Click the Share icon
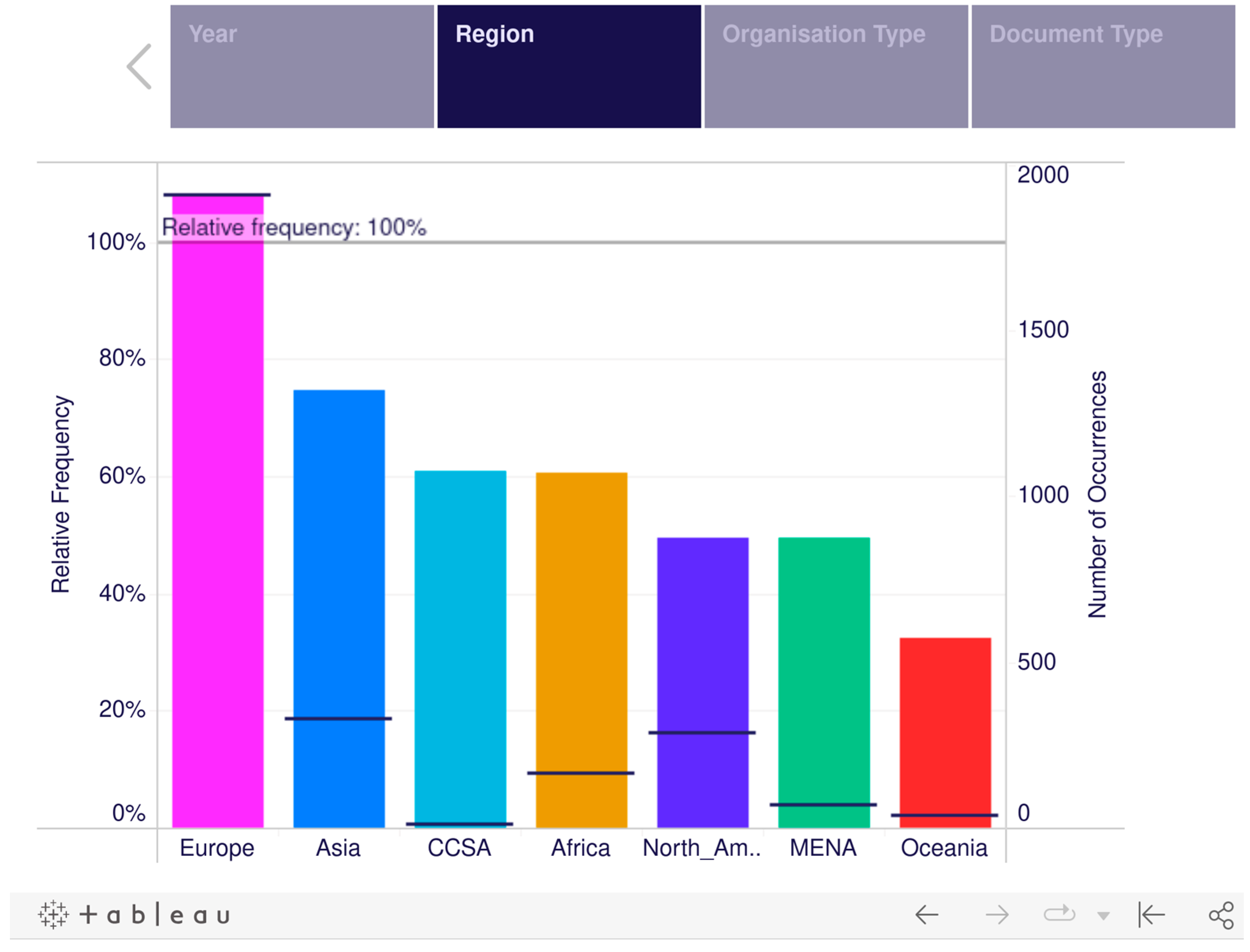 pyautogui.click(x=1221, y=915)
